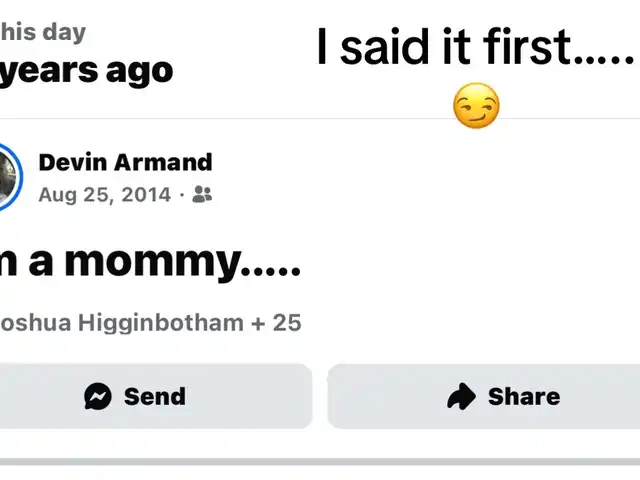
Task: Open the Devin Armand profile name link
Action: [x=125, y=162]
